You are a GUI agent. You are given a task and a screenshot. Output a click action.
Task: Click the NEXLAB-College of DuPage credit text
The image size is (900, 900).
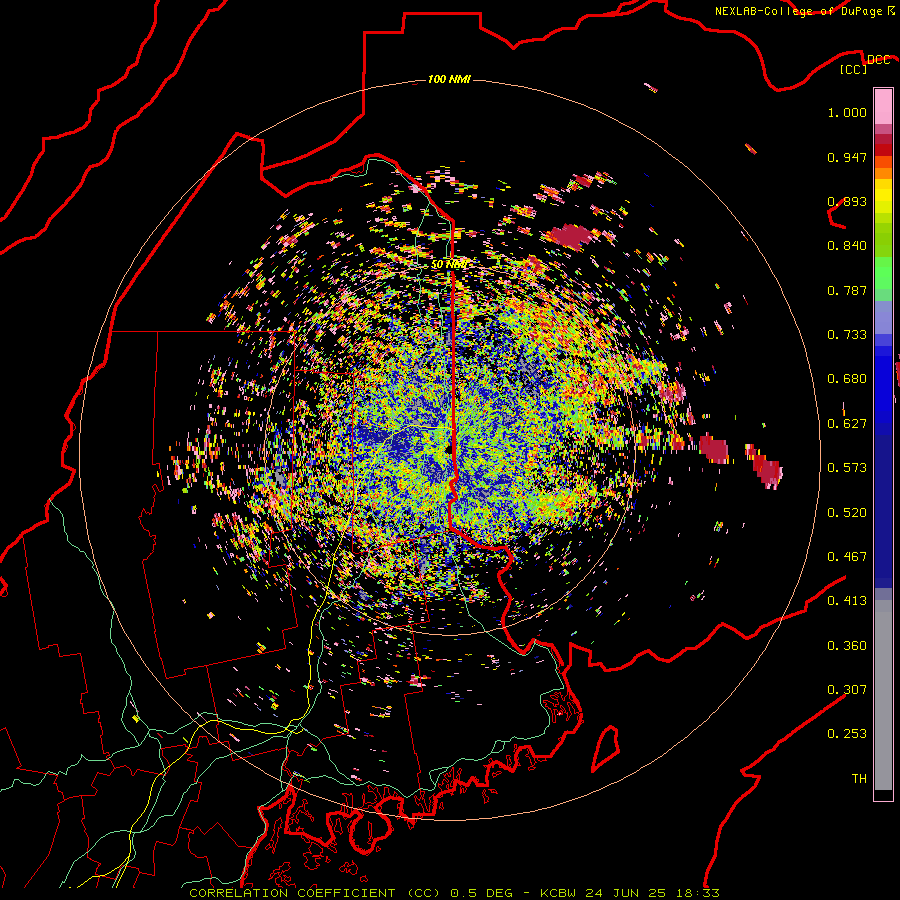pyautogui.click(x=804, y=11)
